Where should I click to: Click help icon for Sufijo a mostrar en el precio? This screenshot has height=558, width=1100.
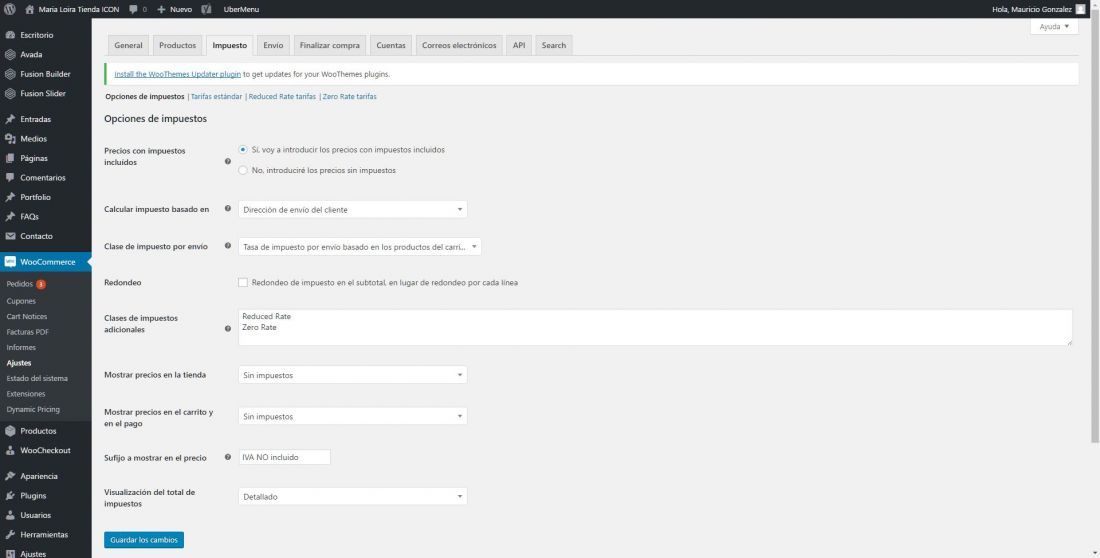pyautogui.click(x=227, y=457)
